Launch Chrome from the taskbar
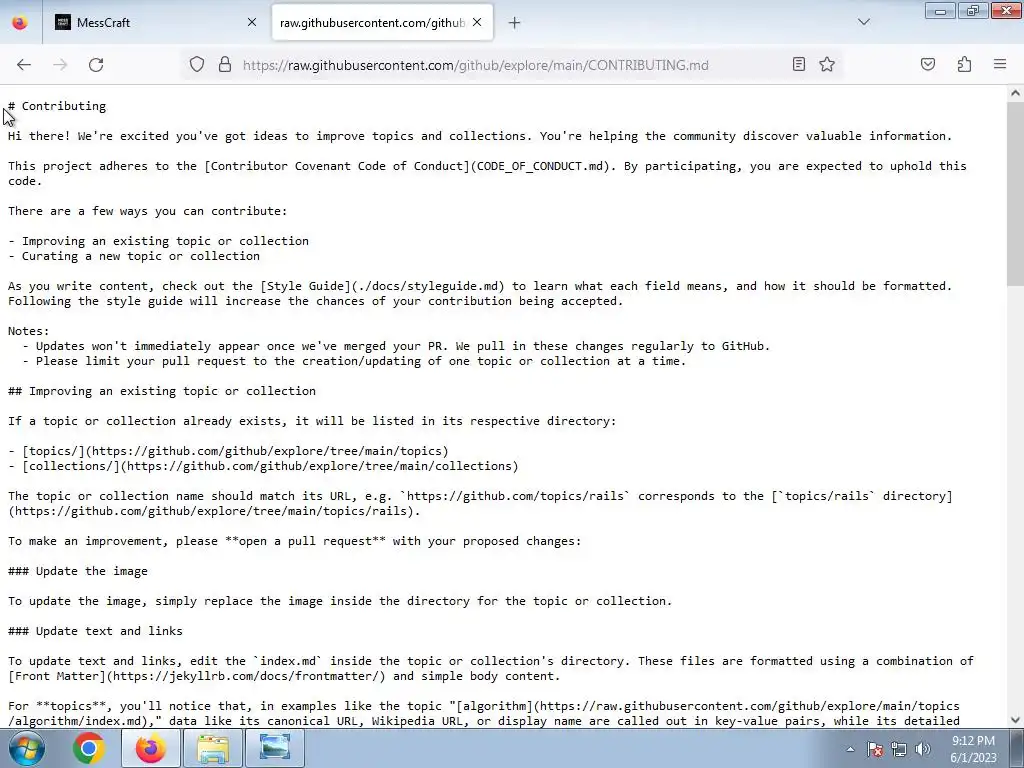1024x768 pixels. [x=88, y=748]
